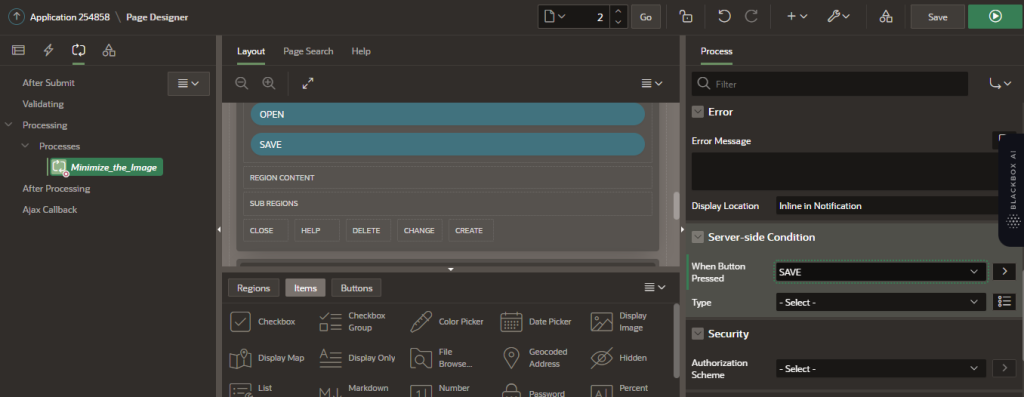Open Shared Components tab in left pane
This screenshot has width=1024, height=397.
[109, 50]
